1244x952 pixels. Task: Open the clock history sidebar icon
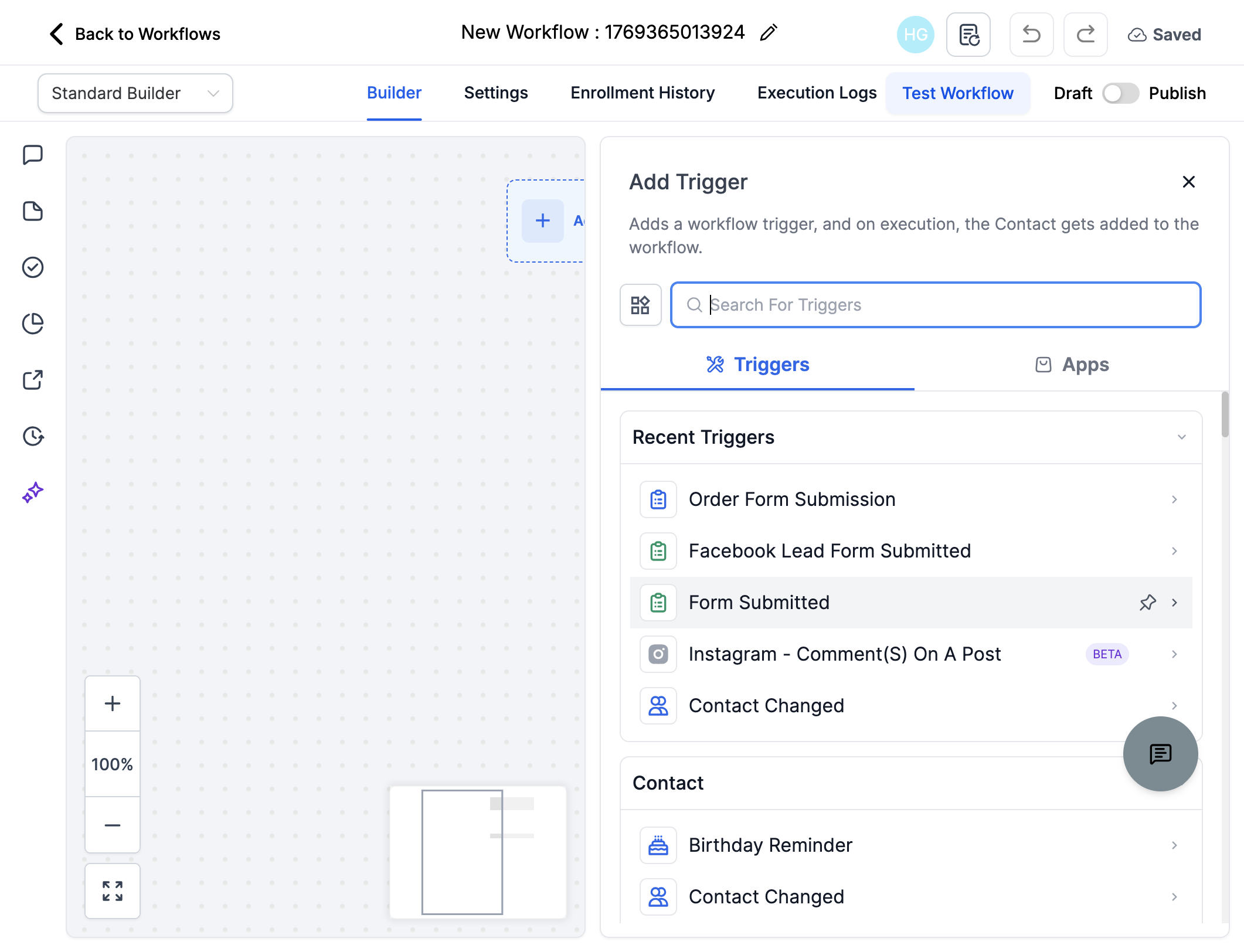point(33,436)
